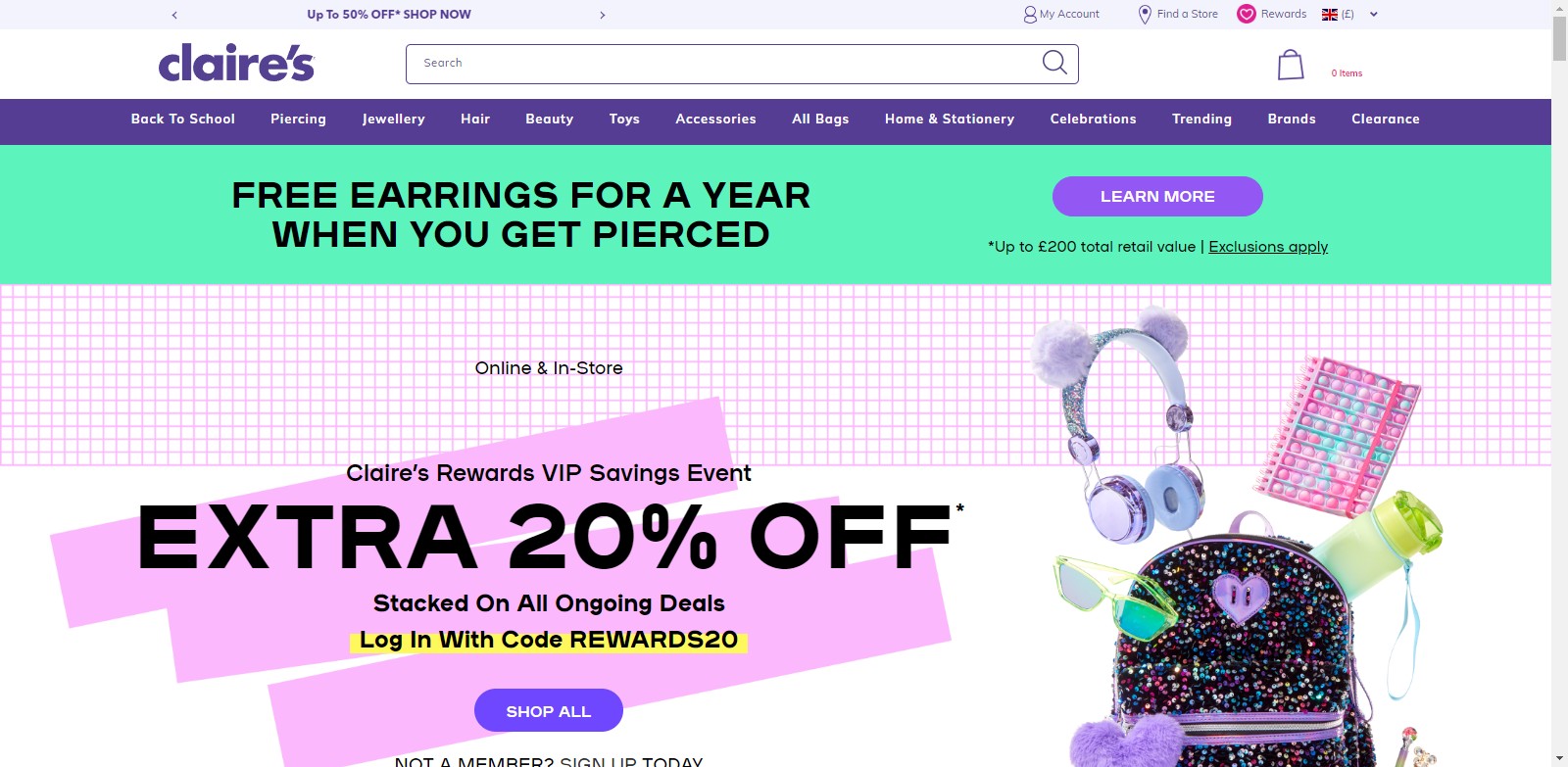Open the Clearance menu item
This screenshot has width=1568, height=767.
1385,120
